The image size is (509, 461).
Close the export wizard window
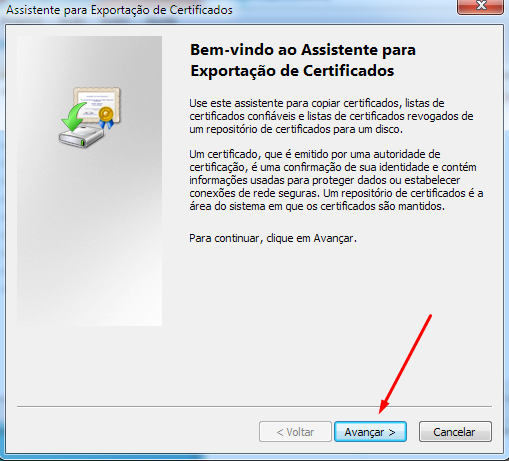pyautogui.click(x=481, y=6)
